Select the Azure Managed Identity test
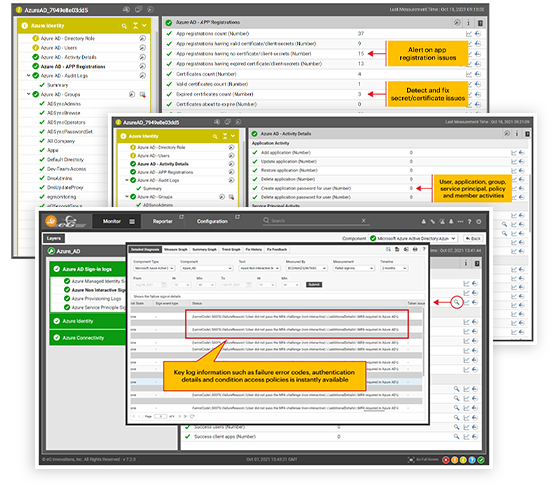558x501 pixels. pos(98,281)
